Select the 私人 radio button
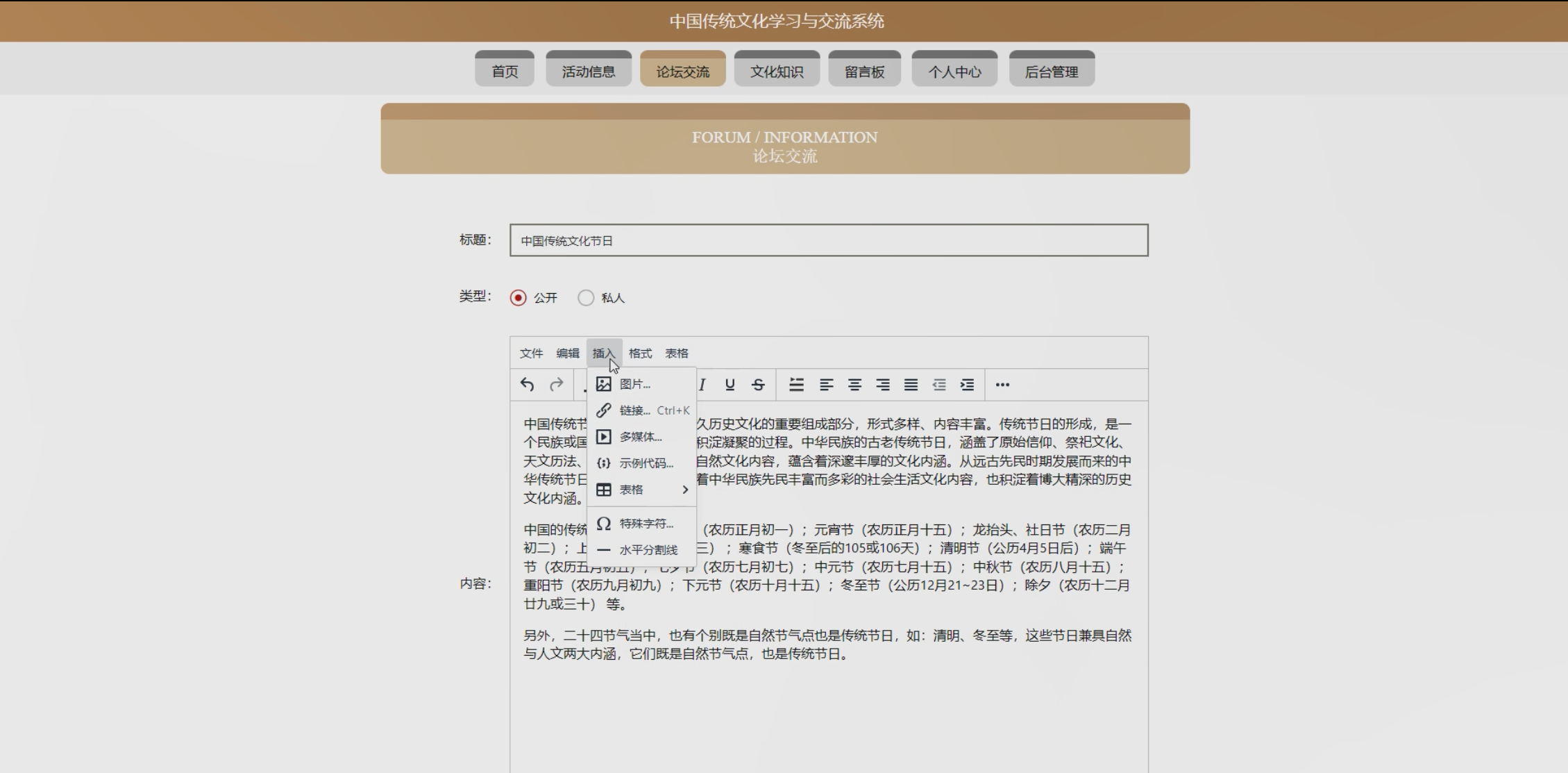 [x=586, y=297]
